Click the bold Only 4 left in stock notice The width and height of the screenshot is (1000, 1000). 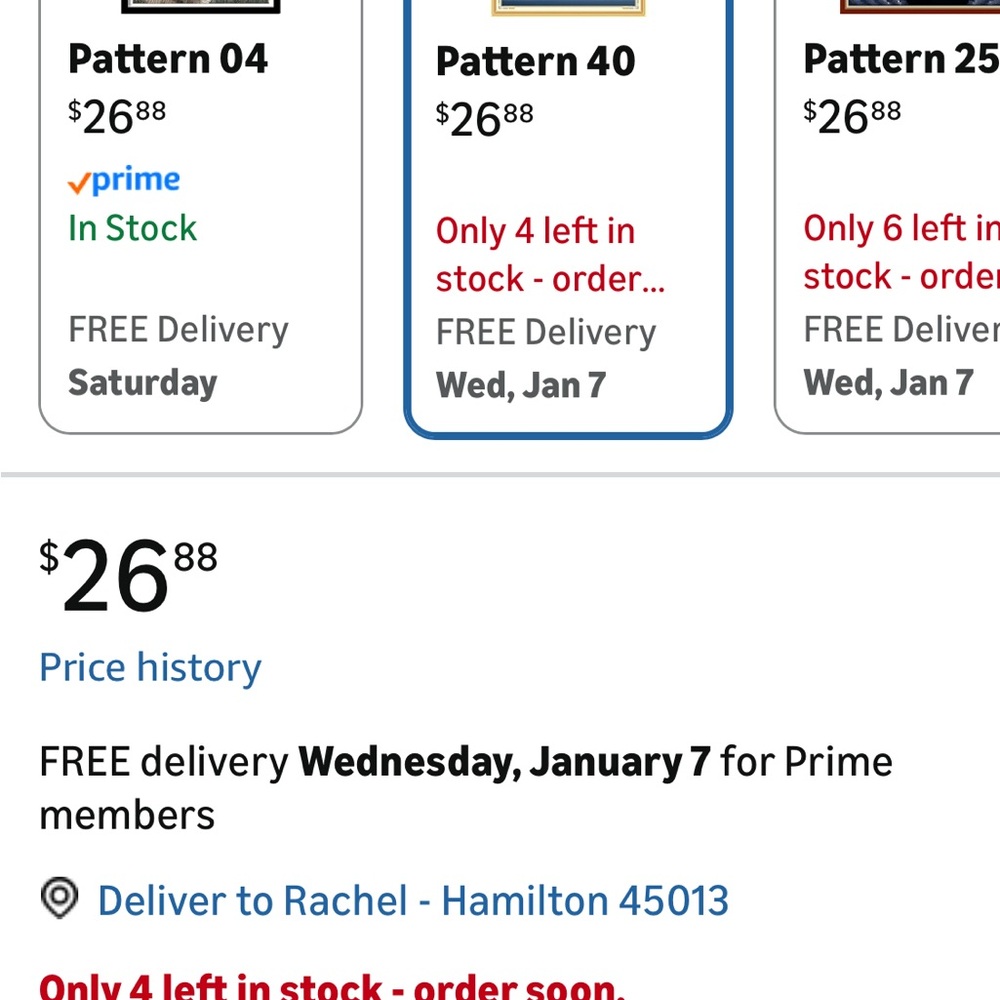point(332,986)
